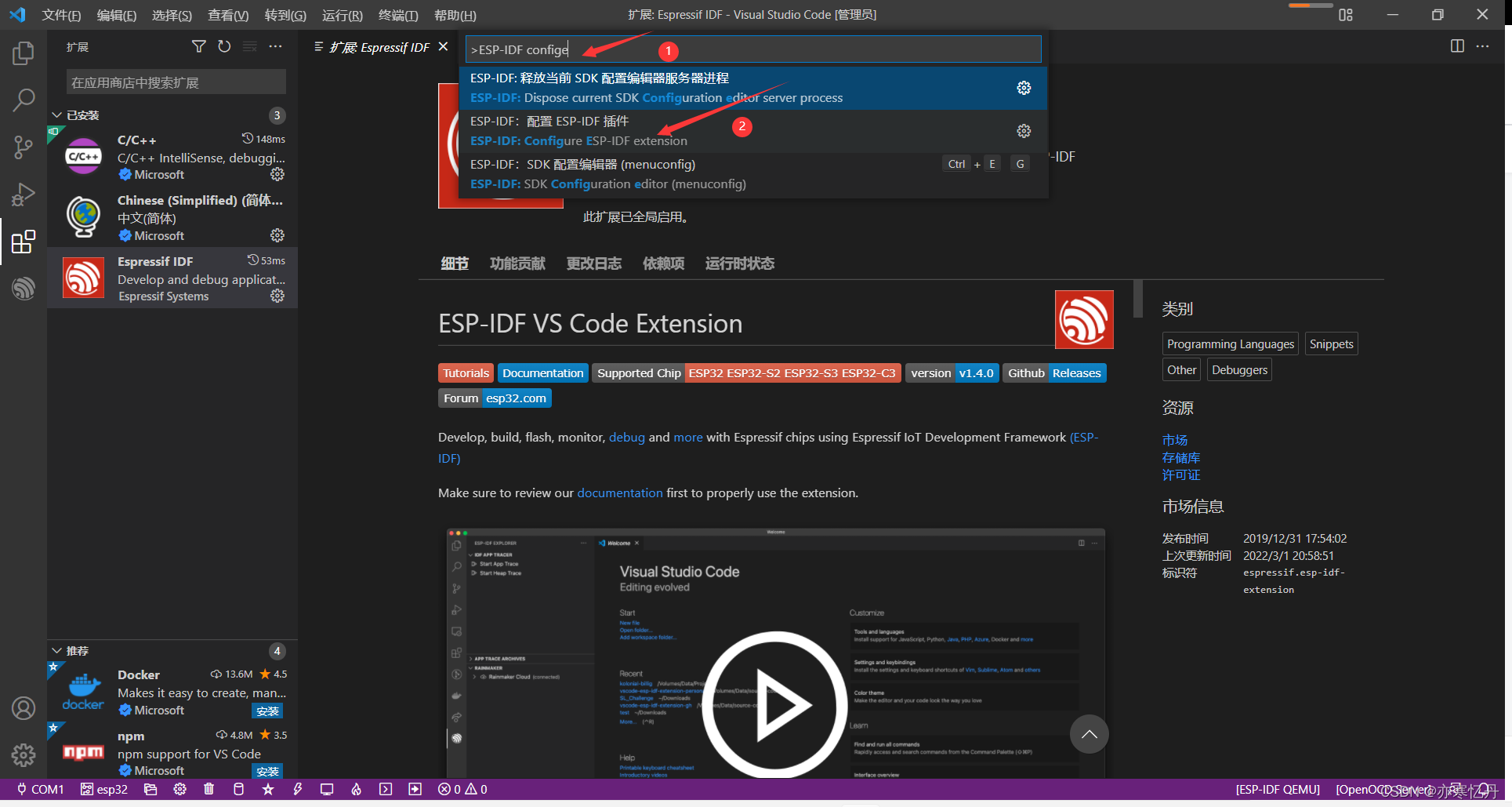Close the Espressif IDF extension tab
Image resolution: width=1512 pixels, height=807 pixels.
444,46
